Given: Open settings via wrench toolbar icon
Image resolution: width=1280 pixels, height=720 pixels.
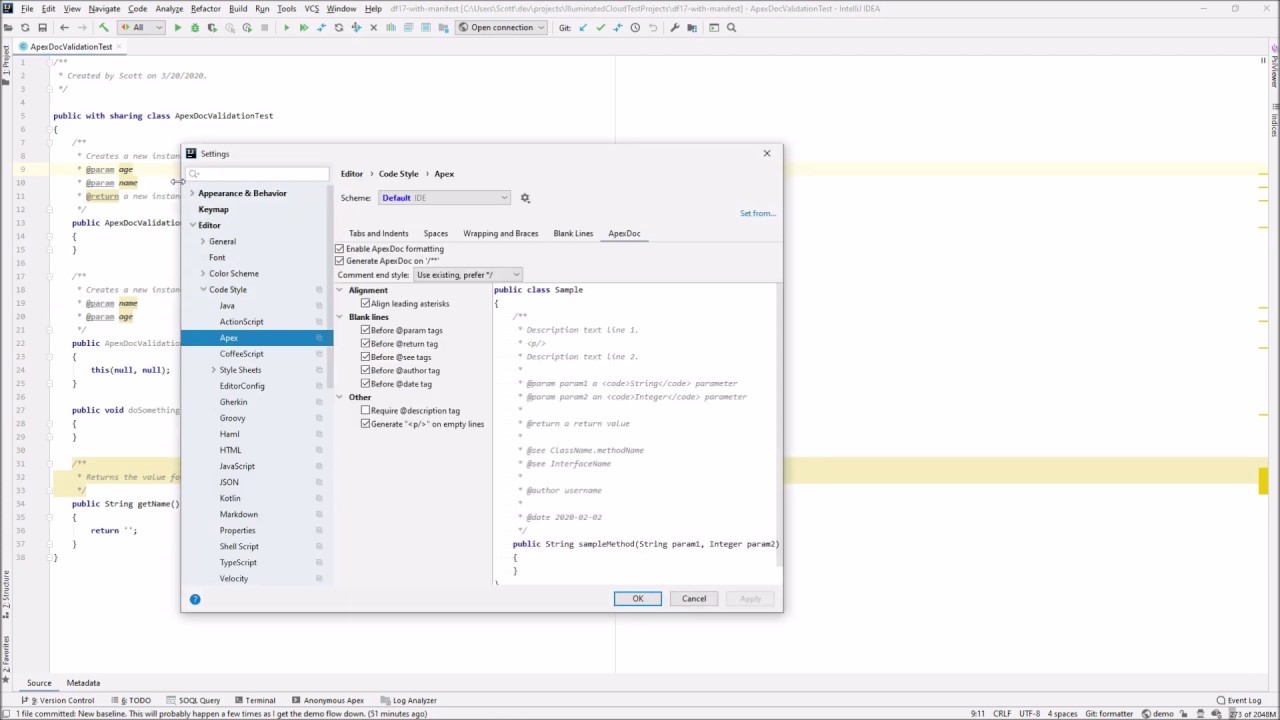Looking at the screenshot, I should click(675, 28).
